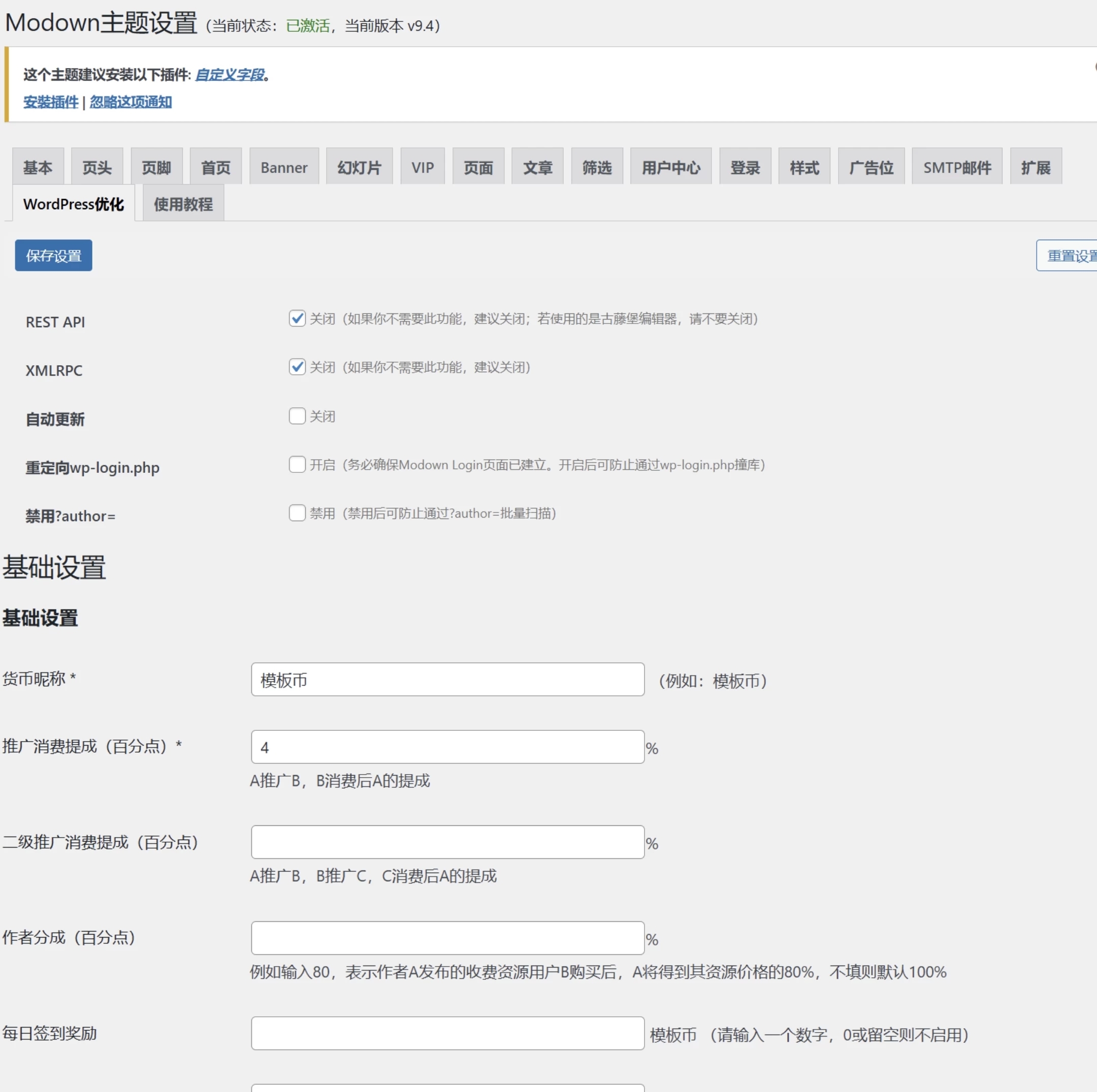Open the Banner settings tab
1097x1092 pixels.
(284, 167)
